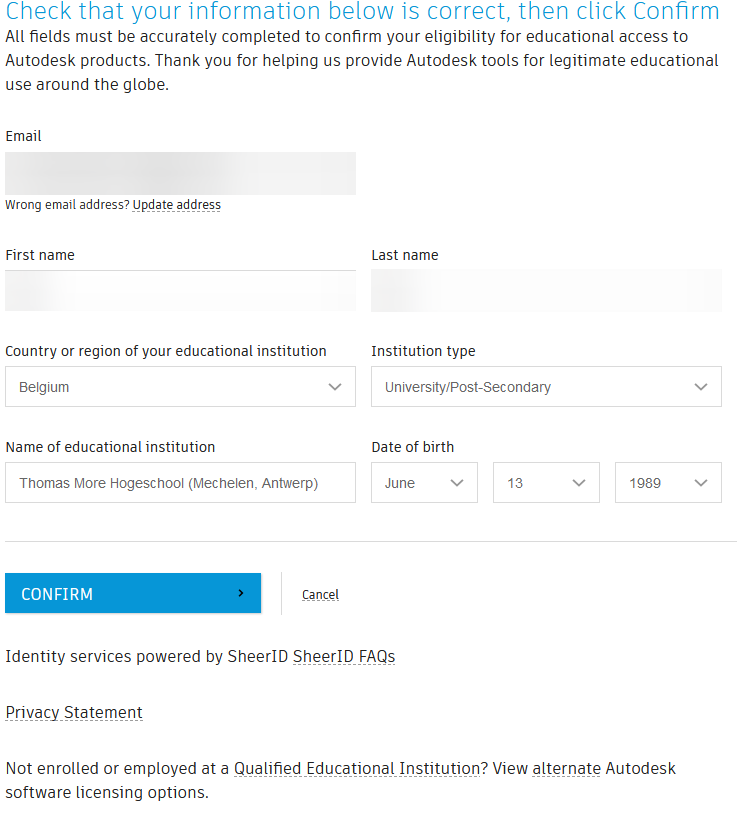Click the Name of educational institution field

pyautogui.click(x=180, y=483)
